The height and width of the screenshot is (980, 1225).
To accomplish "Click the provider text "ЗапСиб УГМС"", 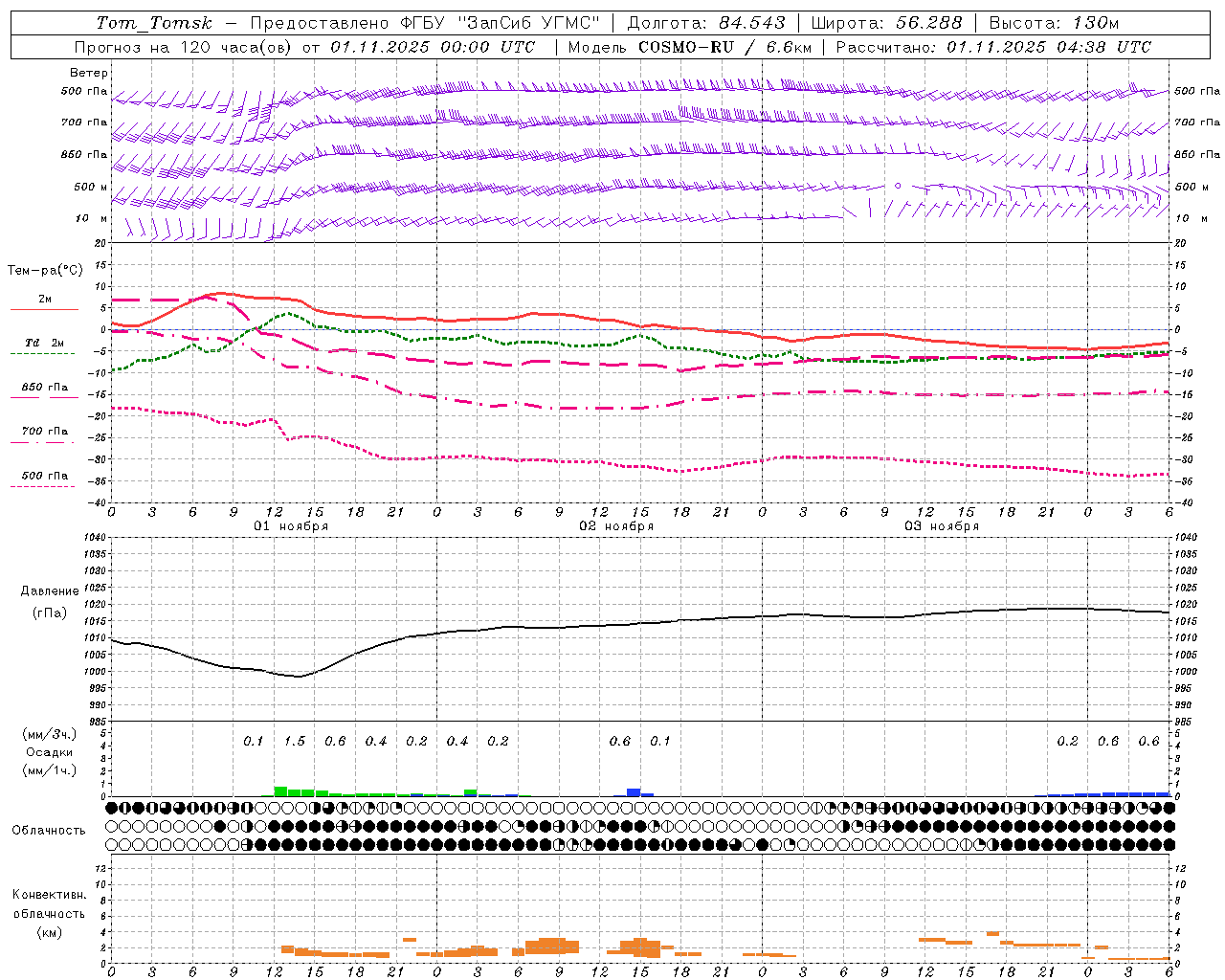I will 528,23.
